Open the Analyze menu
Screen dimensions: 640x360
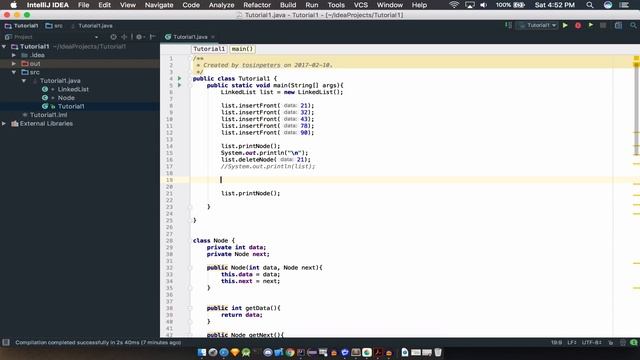[x=221, y=5]
